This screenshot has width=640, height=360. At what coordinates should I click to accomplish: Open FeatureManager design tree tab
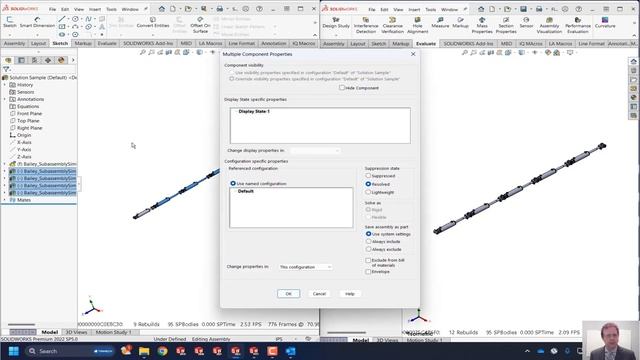[x=8, y=60]
